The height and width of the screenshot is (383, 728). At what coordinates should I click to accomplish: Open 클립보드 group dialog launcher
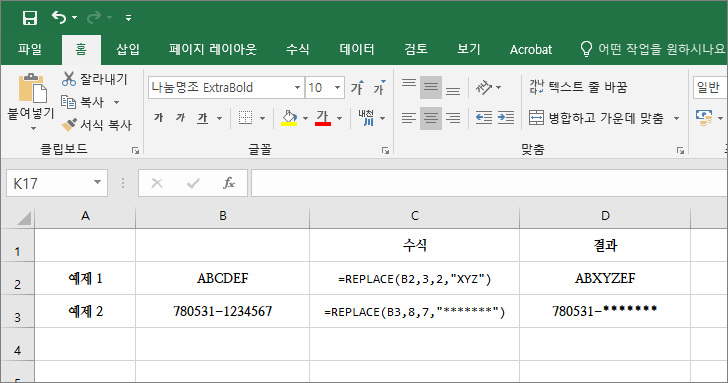click(135, 150)
